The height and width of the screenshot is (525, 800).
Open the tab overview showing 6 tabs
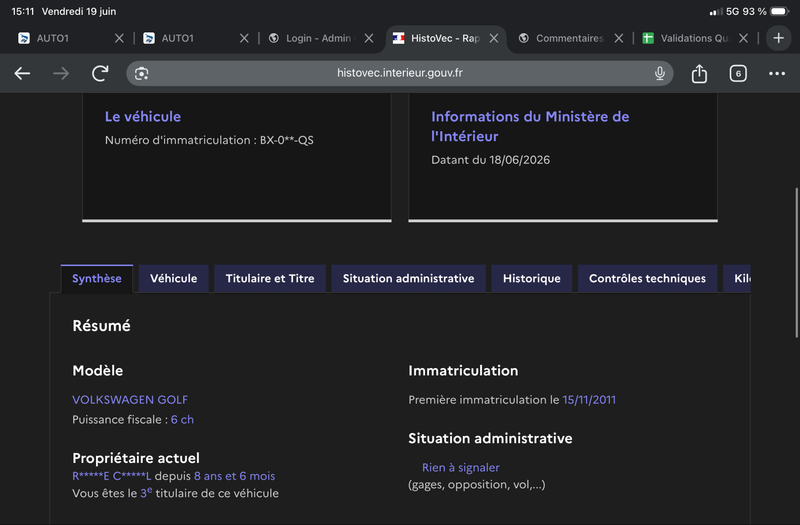[x=738, y=73]
